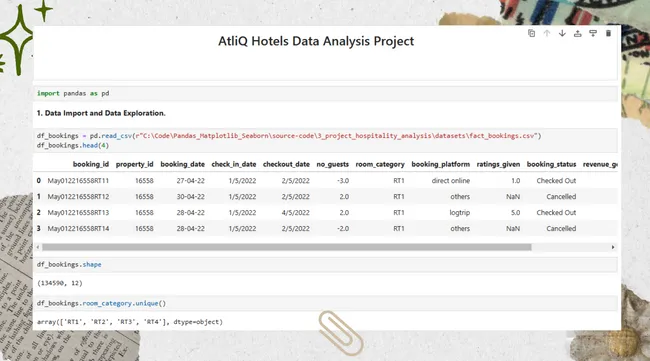Click the -2.0 guests value
650x361 pixels.
pyautogui.click(x=343, y=228)
